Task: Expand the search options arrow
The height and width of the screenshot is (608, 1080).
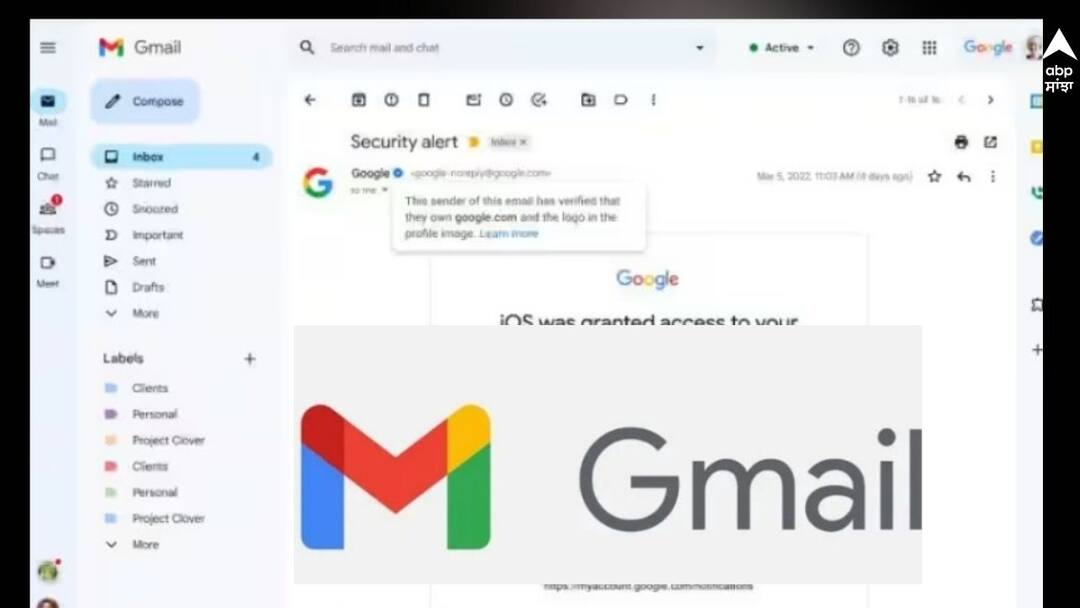Action: [700, 48]
